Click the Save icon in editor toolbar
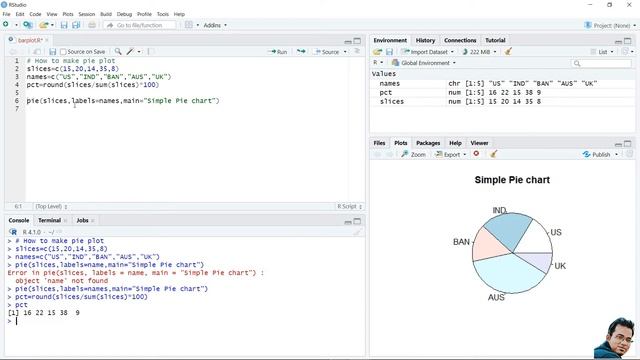 pos(52,51)
